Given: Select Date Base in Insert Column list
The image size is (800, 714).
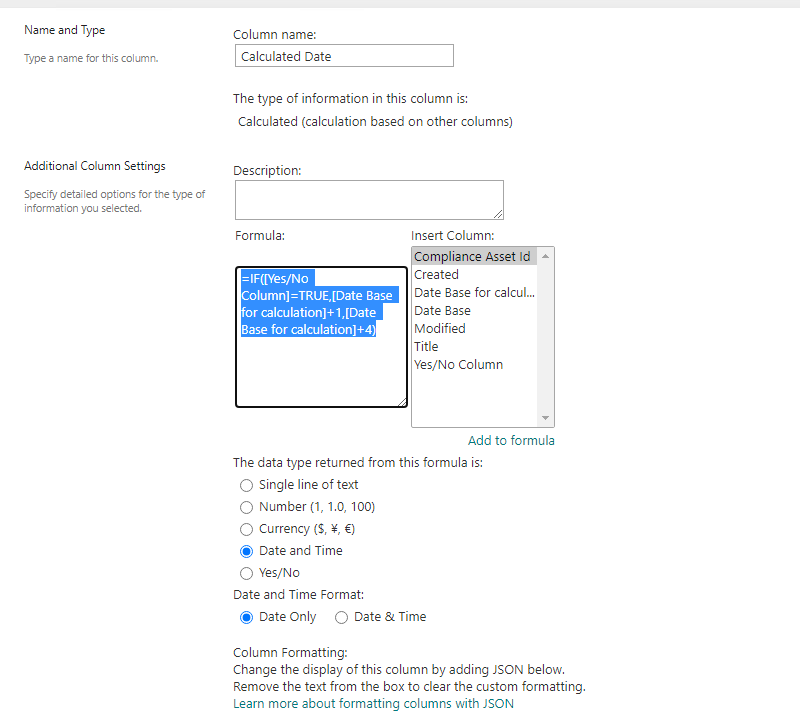Looking at the screenshot, I should [x=473, y=310].
